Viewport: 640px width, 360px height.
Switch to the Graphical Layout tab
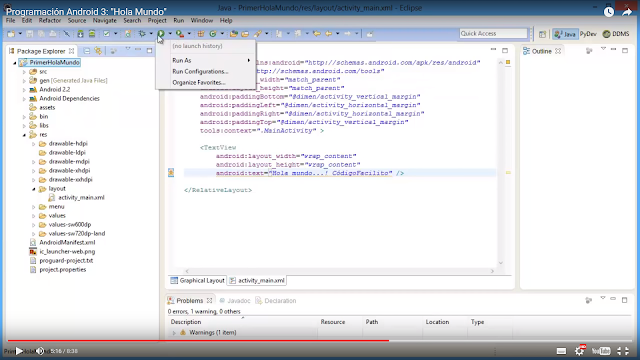pos(198,280)
